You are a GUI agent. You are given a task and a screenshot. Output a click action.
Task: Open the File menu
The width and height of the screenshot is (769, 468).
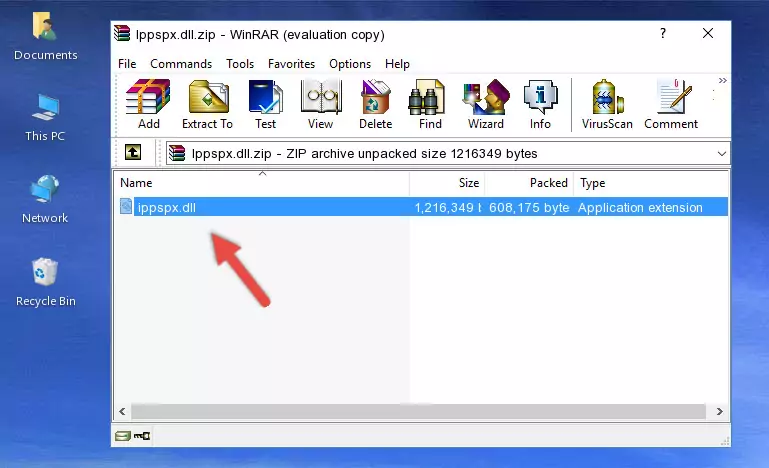(127, 64)
